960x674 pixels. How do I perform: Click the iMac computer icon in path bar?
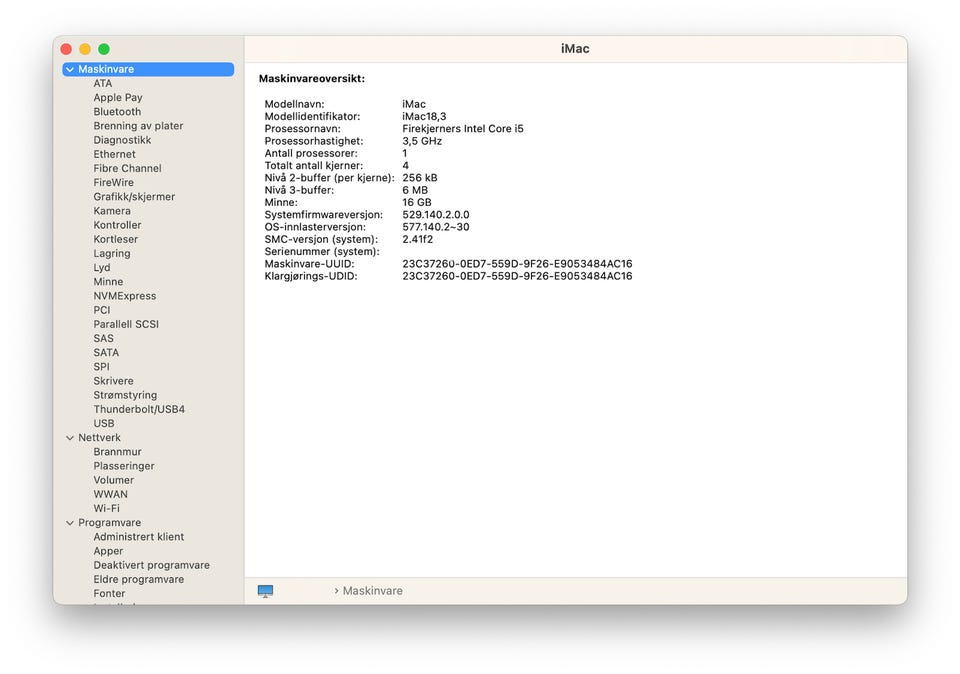(x=265, y=591)
